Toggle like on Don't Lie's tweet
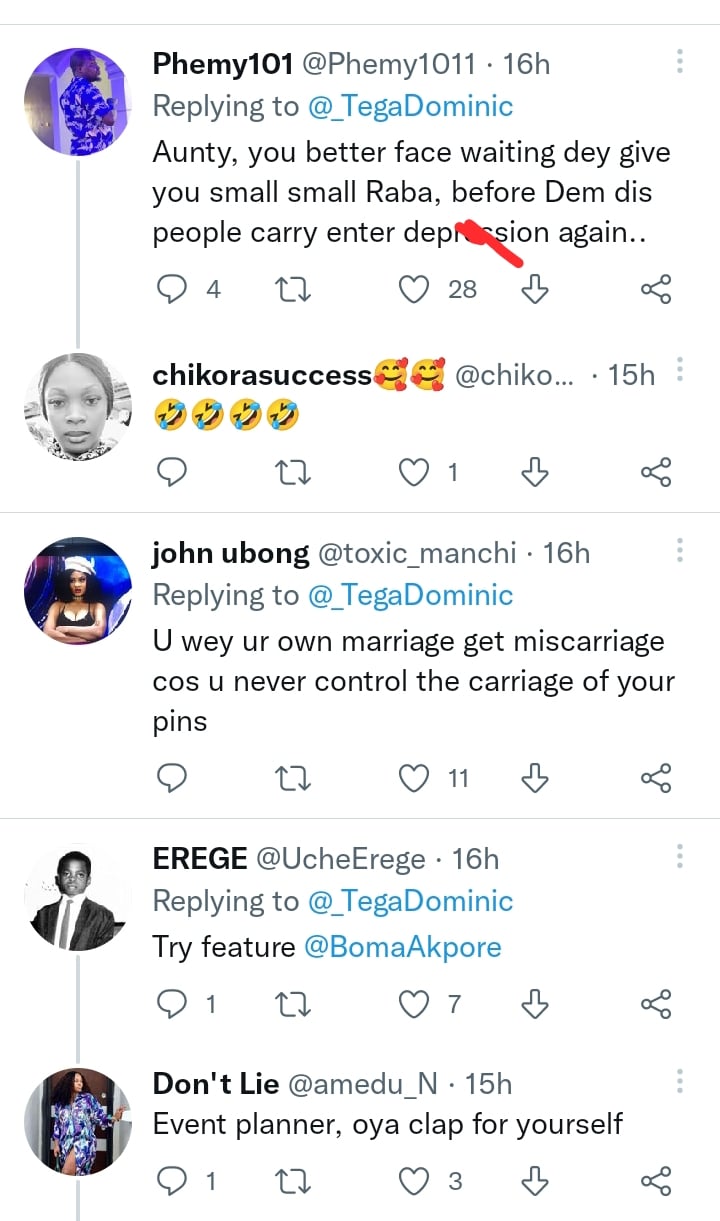 click(x=414, y=1181)
